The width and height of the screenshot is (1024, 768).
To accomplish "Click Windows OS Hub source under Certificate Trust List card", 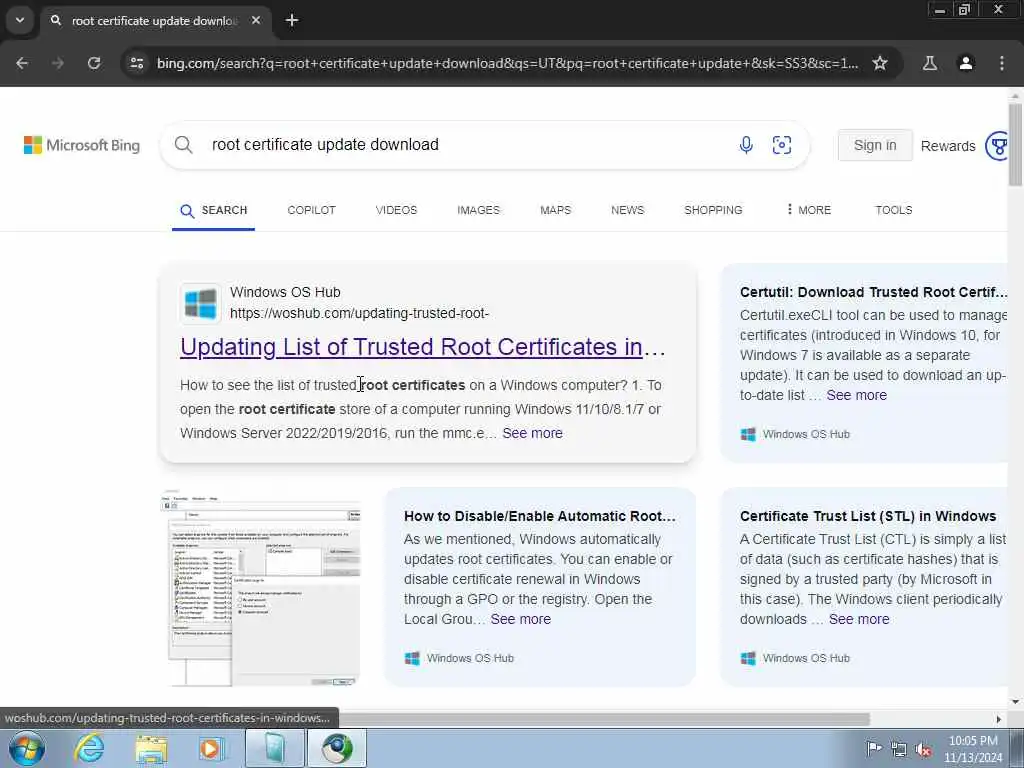I will (795, 658).
